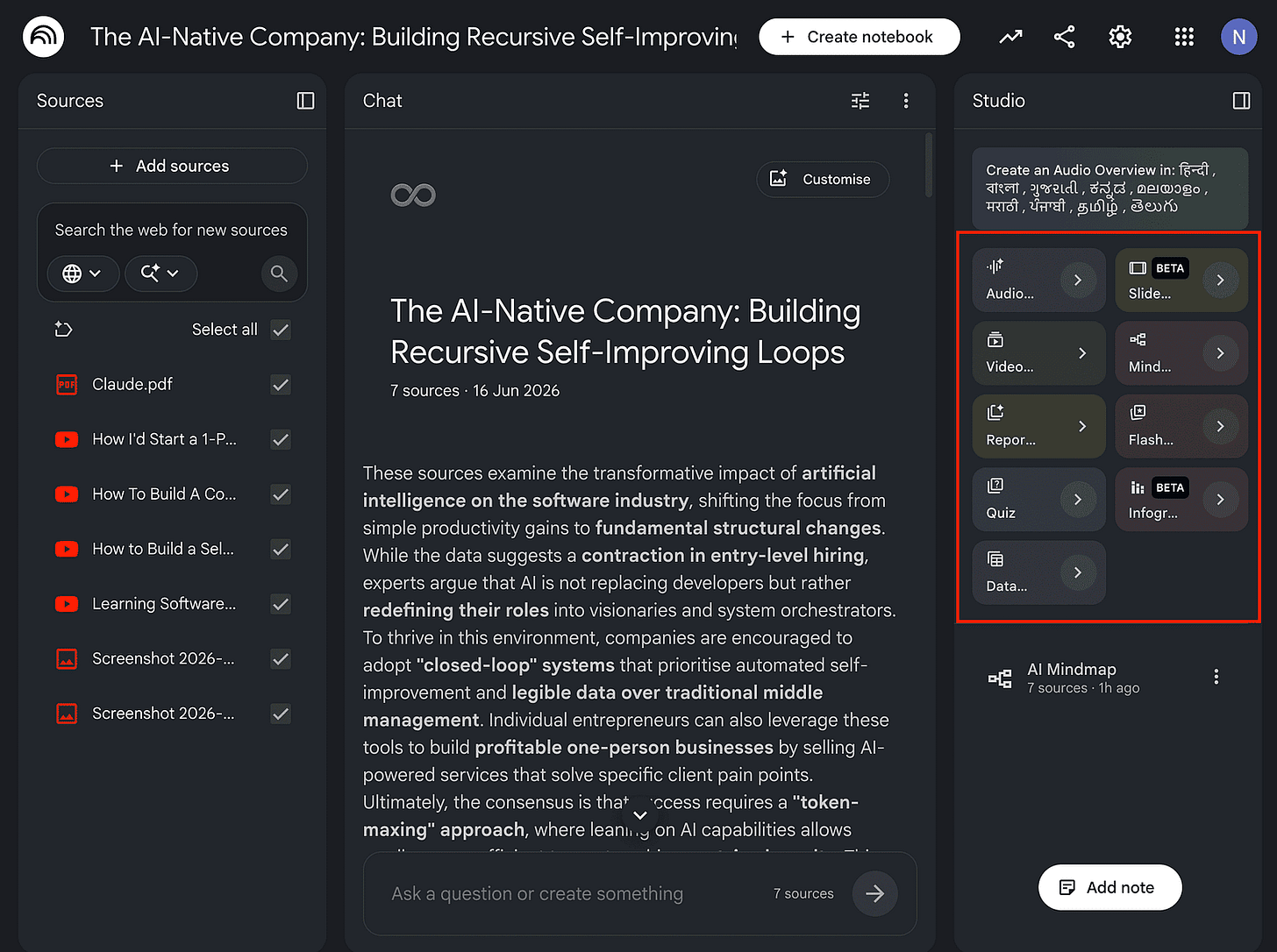Screen dimensions: 1277x952
Task: Click the chat panel vertical scrollbar
Action: click(929, 165)
